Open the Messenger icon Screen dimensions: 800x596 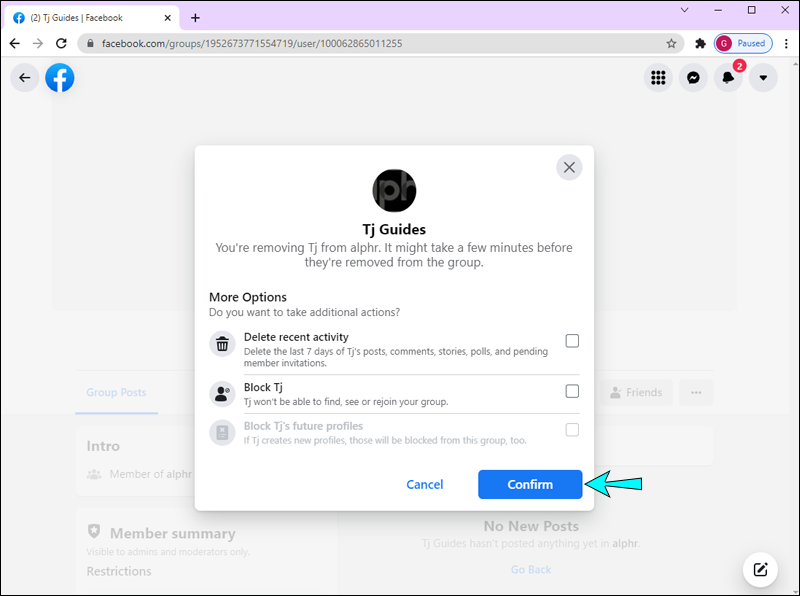(693, 78)
